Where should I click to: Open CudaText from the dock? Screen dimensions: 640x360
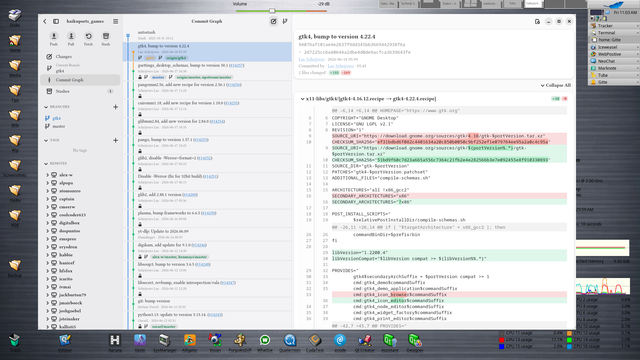[x=315, y=342]
